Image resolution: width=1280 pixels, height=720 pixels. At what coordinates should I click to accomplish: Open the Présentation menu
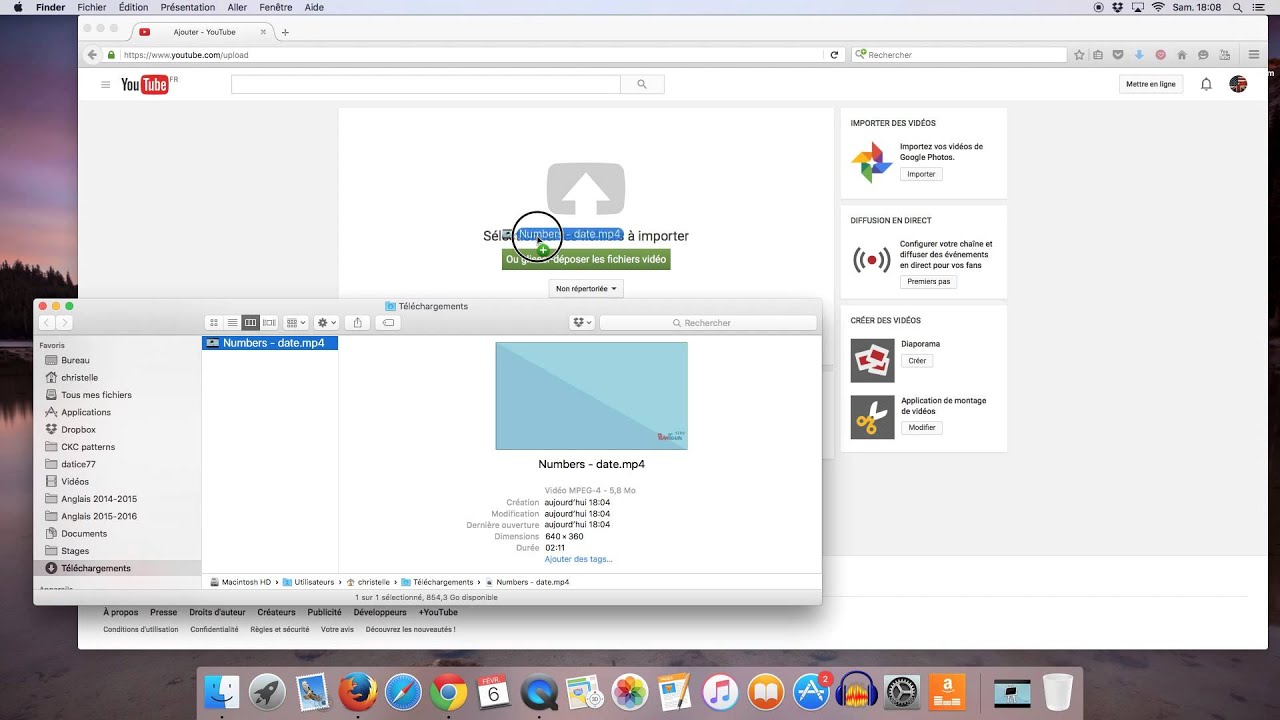[x=188, y=7]
